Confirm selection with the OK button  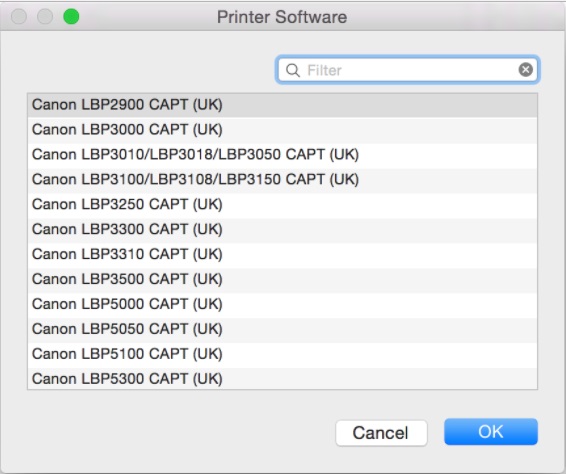tap(491, 432)
